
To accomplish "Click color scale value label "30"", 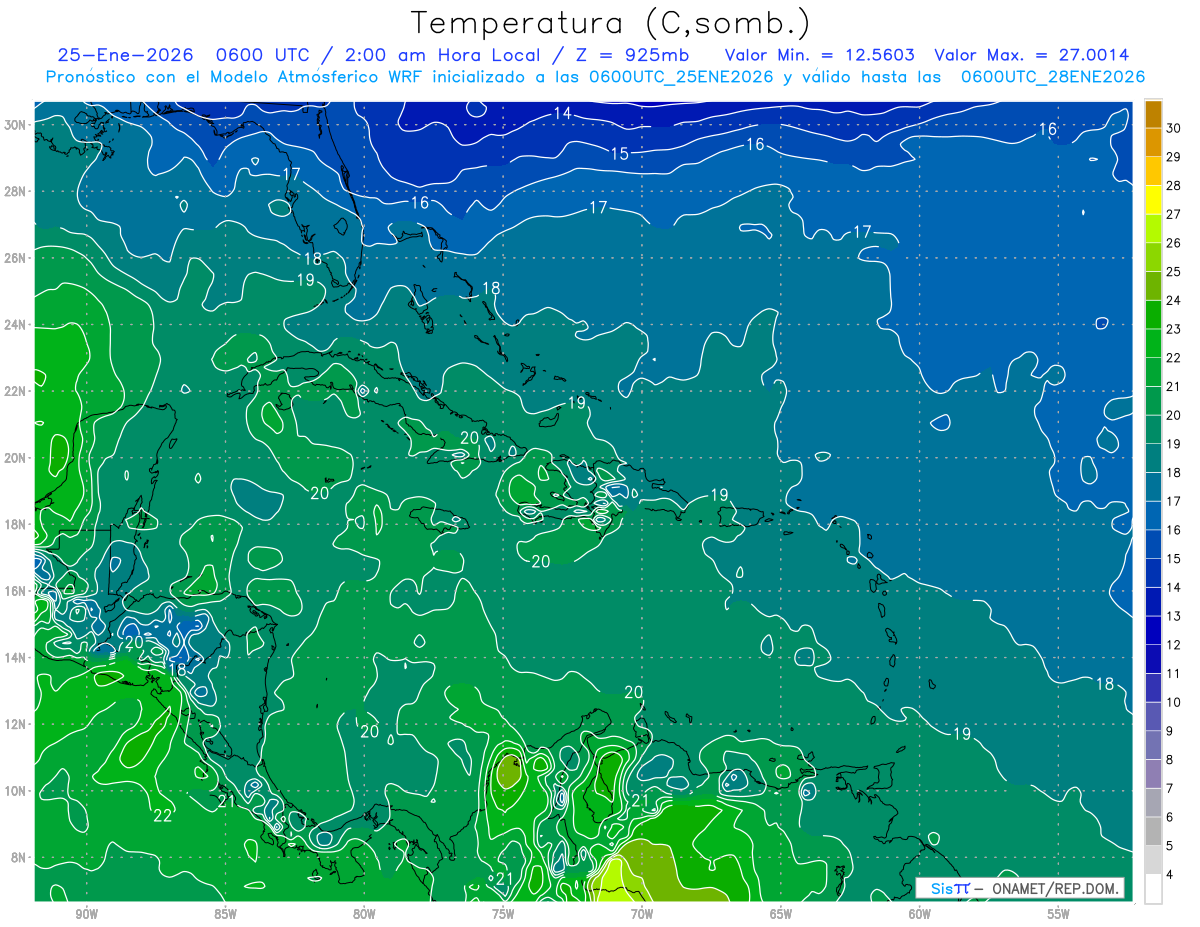I will tap(1174, 128).
